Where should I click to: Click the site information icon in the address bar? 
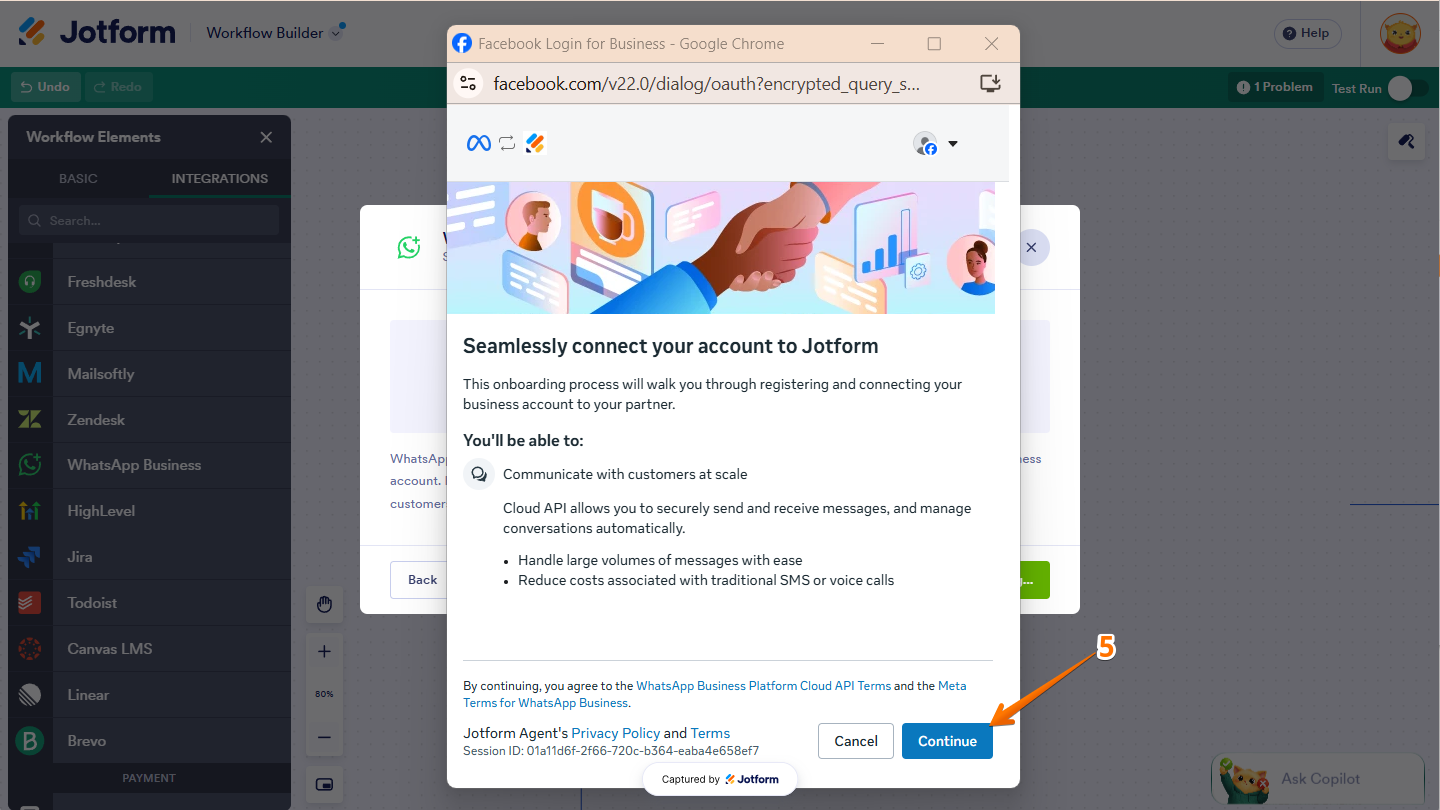tap(468, 83)
